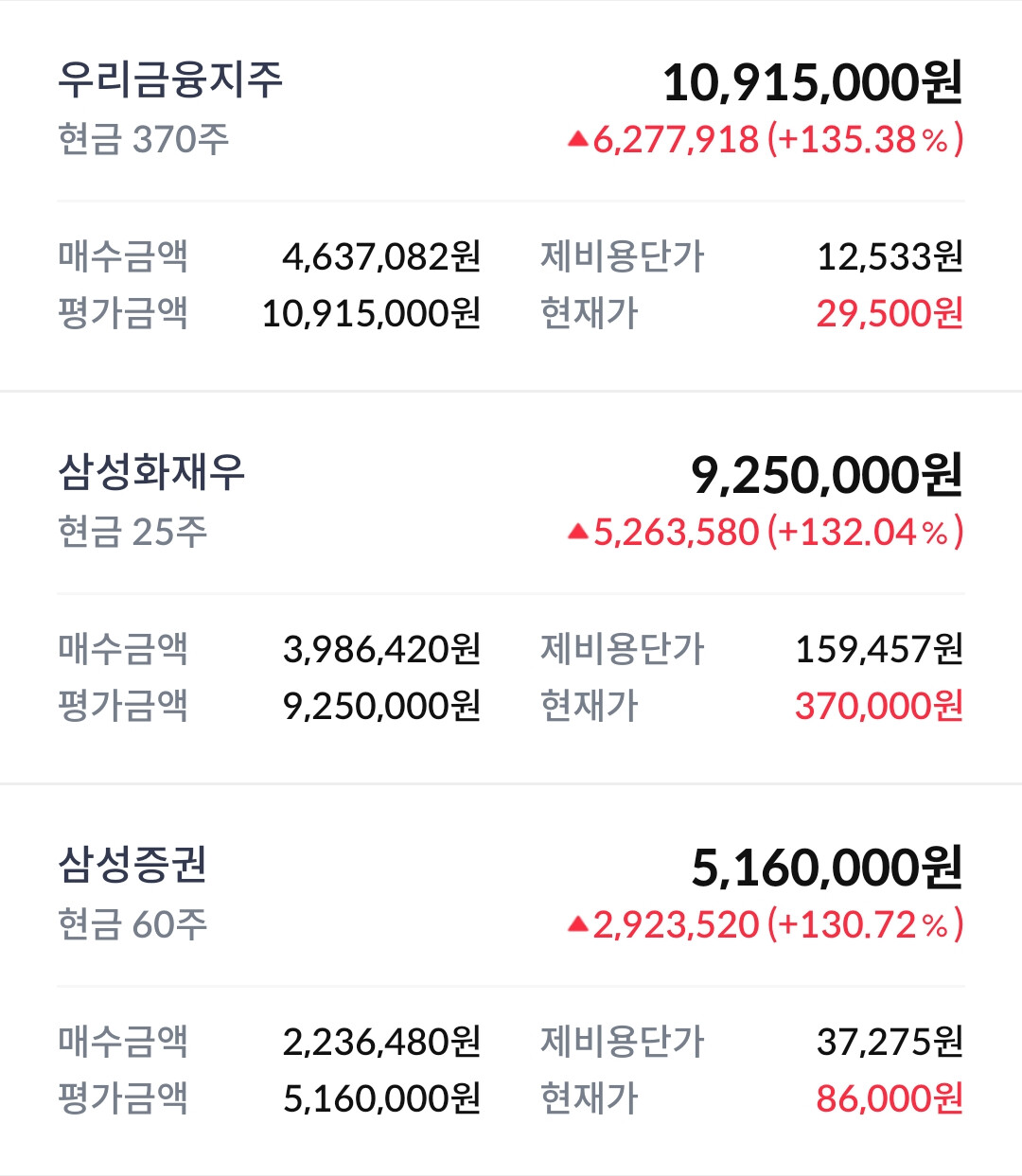
Task: Click red up-triangle beside 2,923,520 gain
Action: (578, 925)
